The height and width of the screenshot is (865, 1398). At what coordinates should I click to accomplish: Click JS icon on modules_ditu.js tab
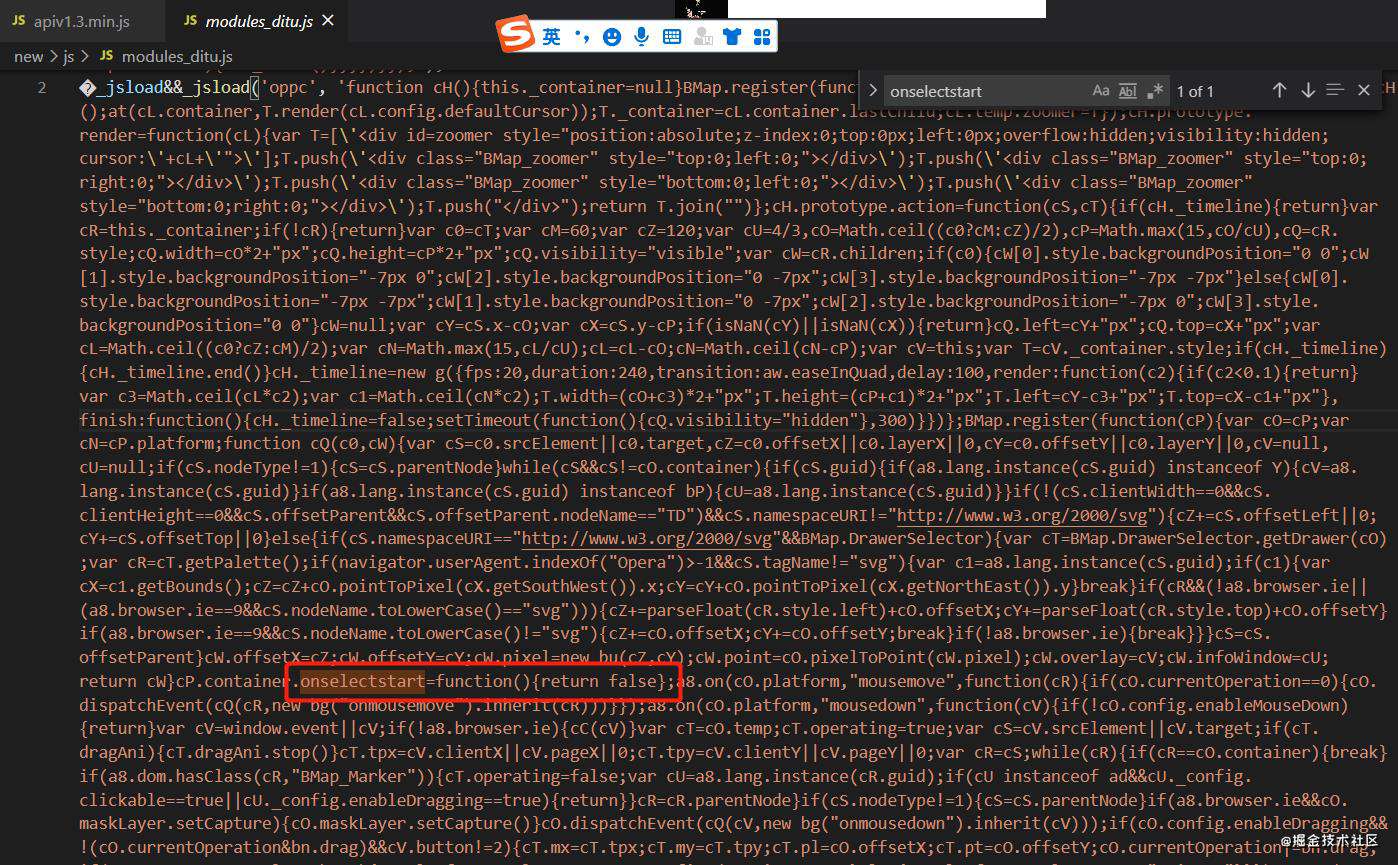(x=190, y=21)
